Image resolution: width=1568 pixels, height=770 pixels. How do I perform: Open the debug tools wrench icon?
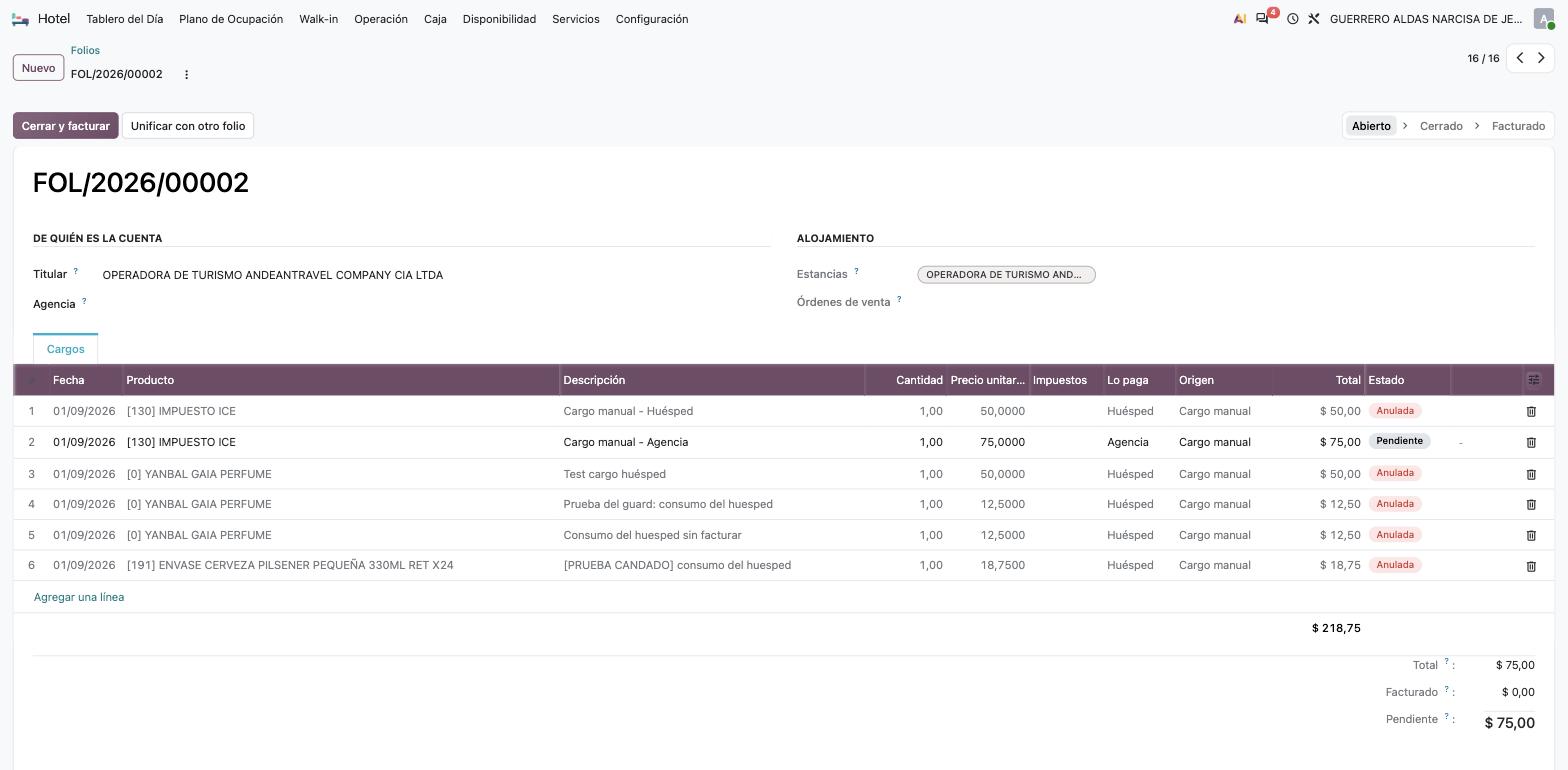pos(1314,19)
